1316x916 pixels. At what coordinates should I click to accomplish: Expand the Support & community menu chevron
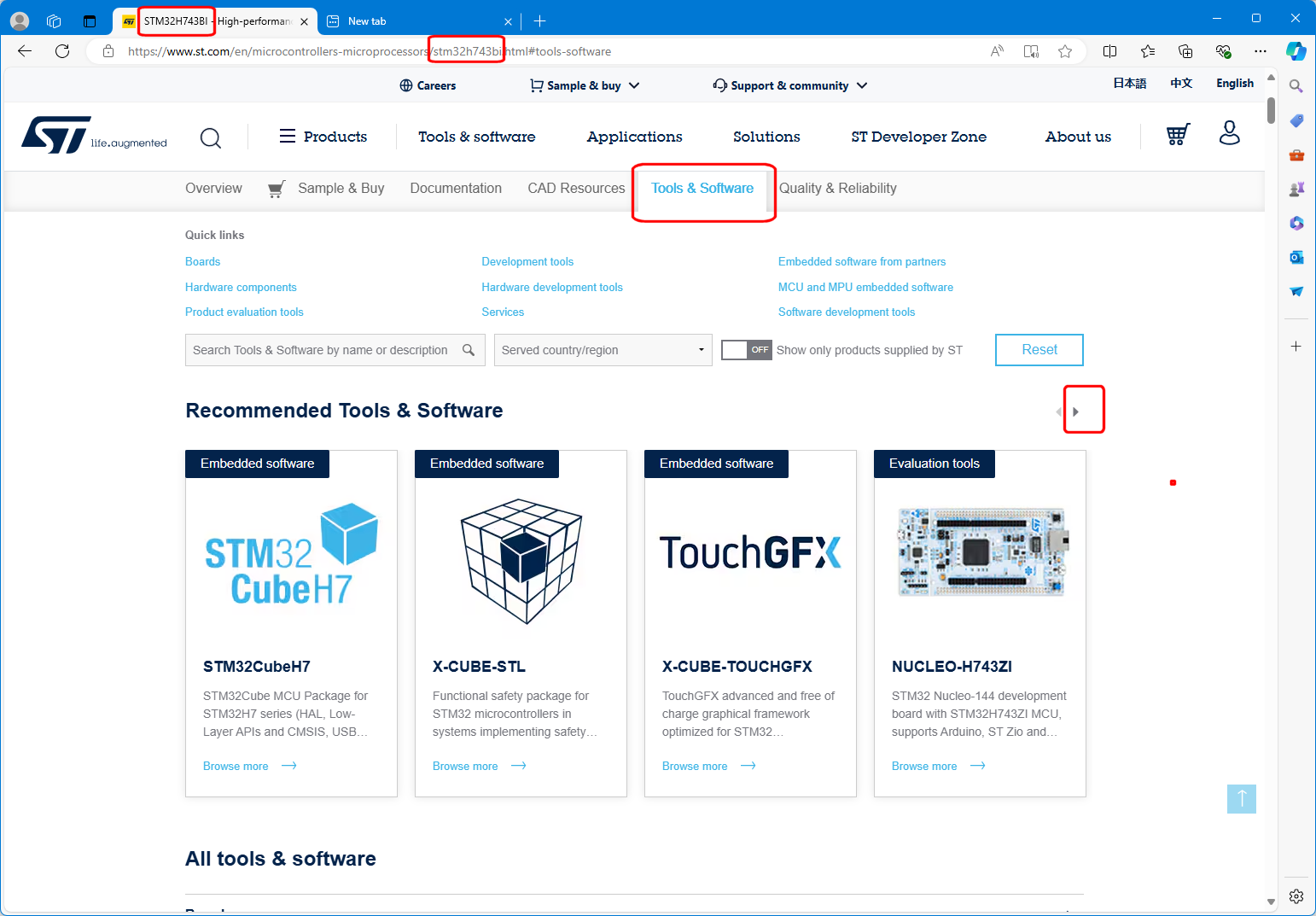[863, 85]
